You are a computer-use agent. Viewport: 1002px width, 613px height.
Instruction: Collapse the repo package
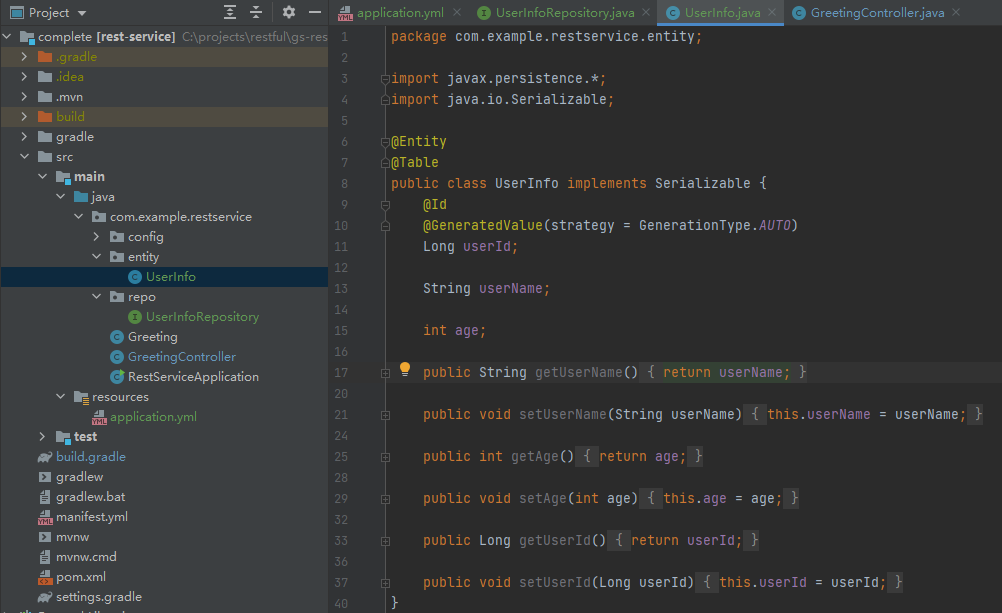(96, 297)
